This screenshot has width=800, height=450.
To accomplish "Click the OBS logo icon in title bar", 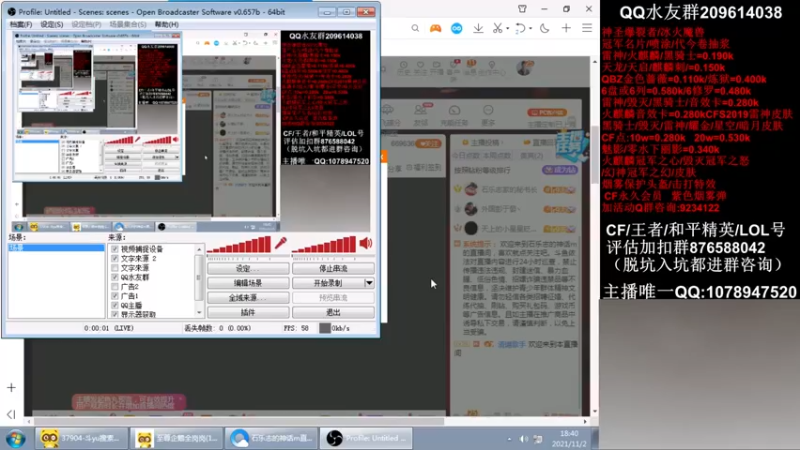I will click(x=11, y=12).
